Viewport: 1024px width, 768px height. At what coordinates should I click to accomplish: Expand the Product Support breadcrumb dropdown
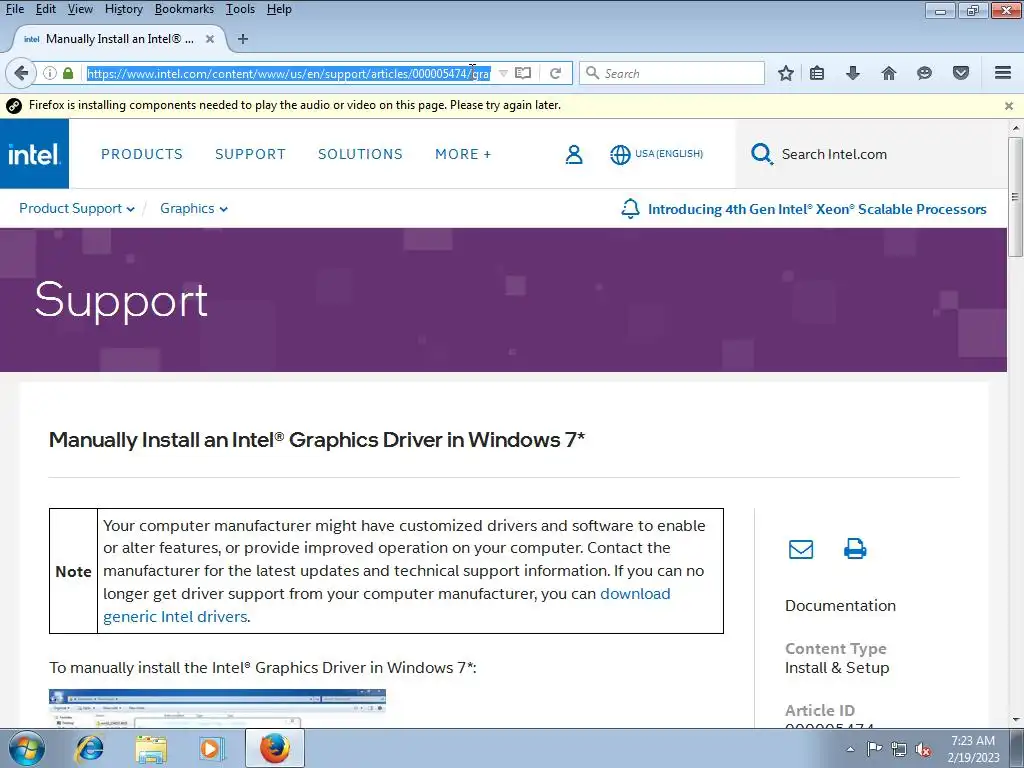click(x=76, y=208)
